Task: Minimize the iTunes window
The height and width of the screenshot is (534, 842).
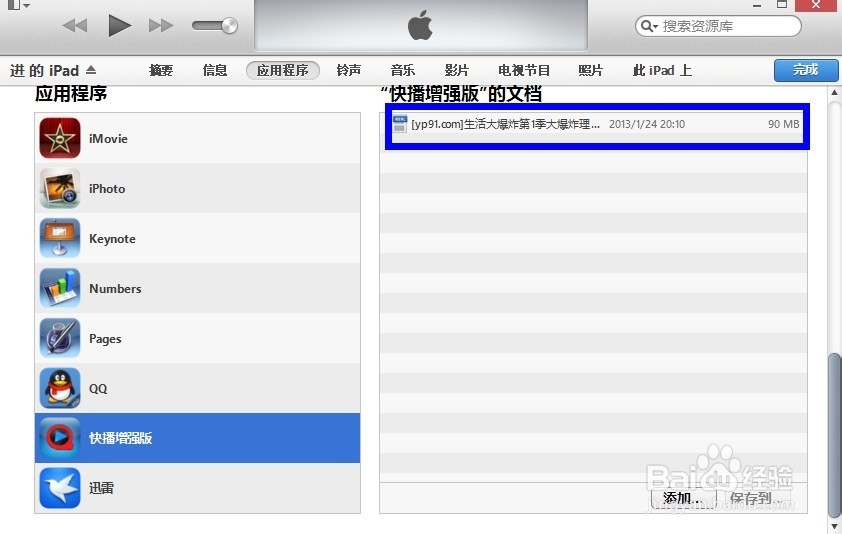Action: point(757,5)
